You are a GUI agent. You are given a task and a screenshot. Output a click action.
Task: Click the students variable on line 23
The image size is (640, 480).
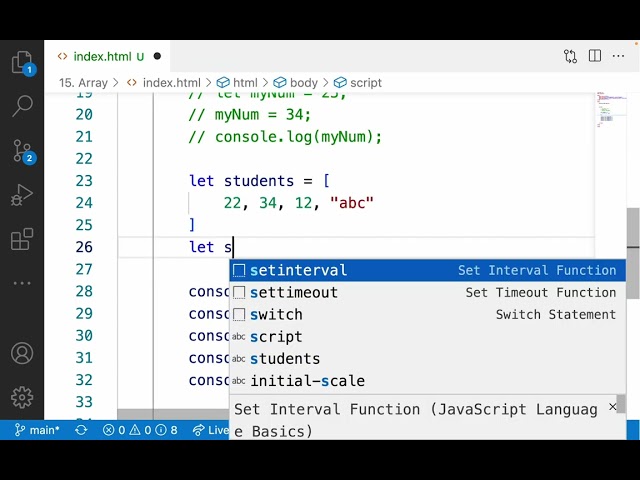pos(259,180)
